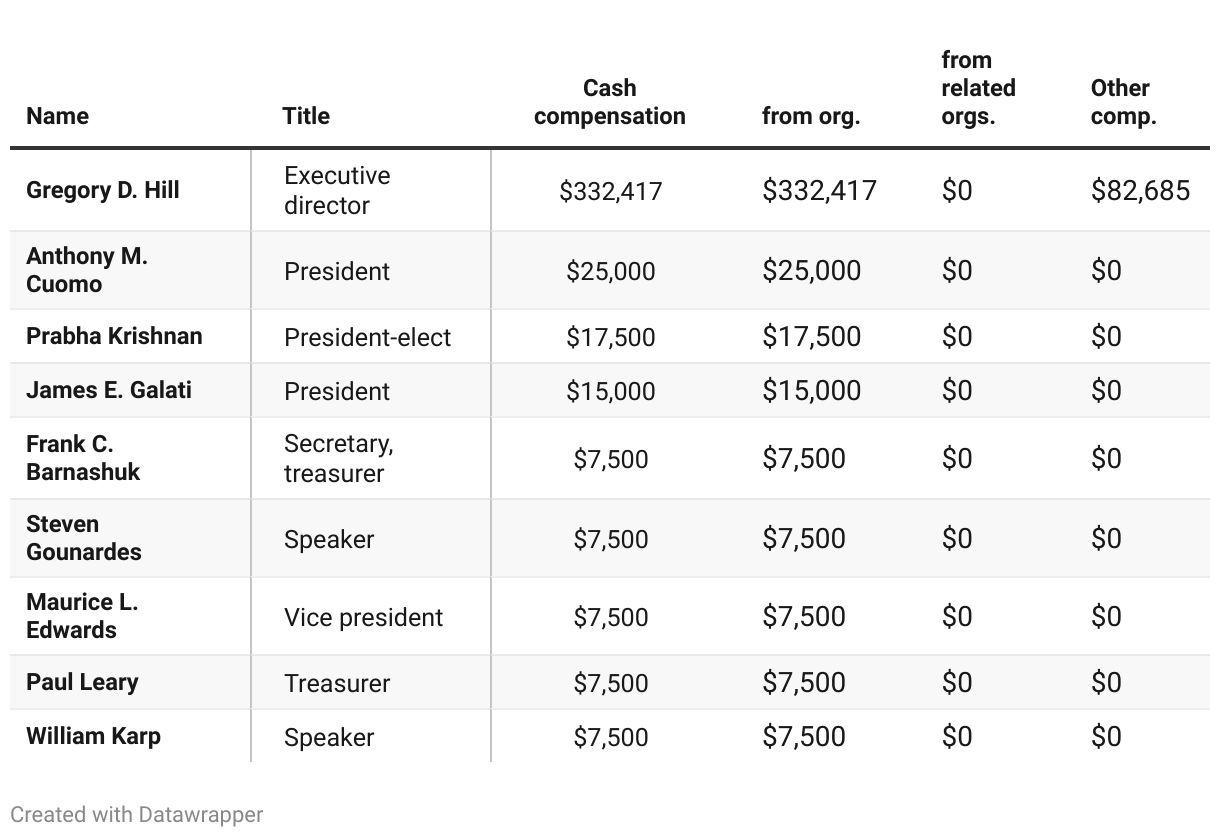Click the Executive director title cell
Viewport: 1220px width, 838px height.
click(x=337, y=190)
